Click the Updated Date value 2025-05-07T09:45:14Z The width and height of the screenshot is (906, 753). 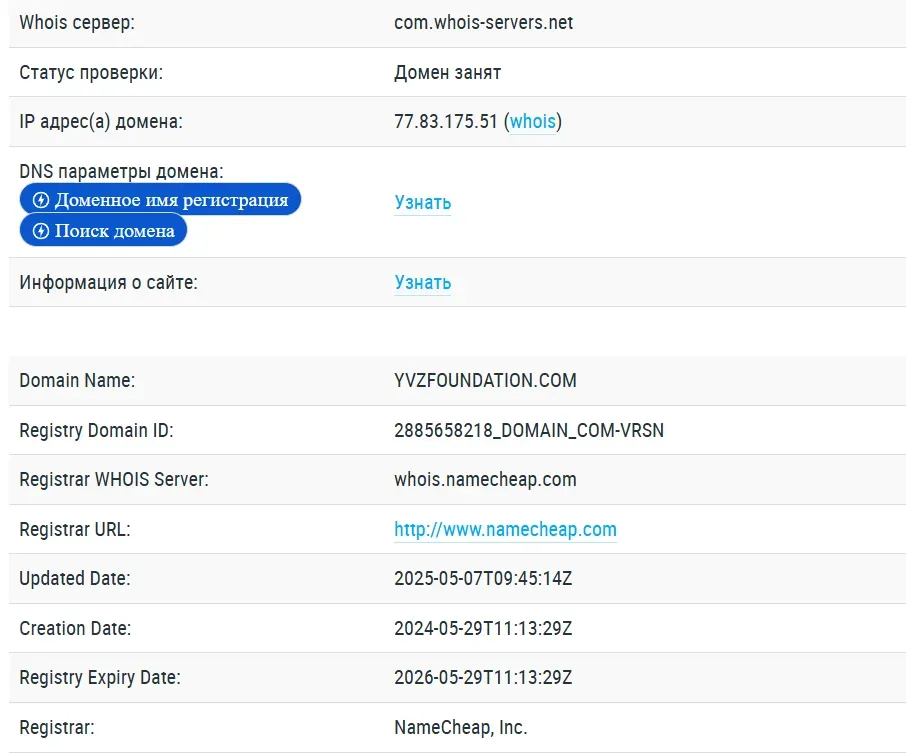pyautogui.click(x=483, y=579)
